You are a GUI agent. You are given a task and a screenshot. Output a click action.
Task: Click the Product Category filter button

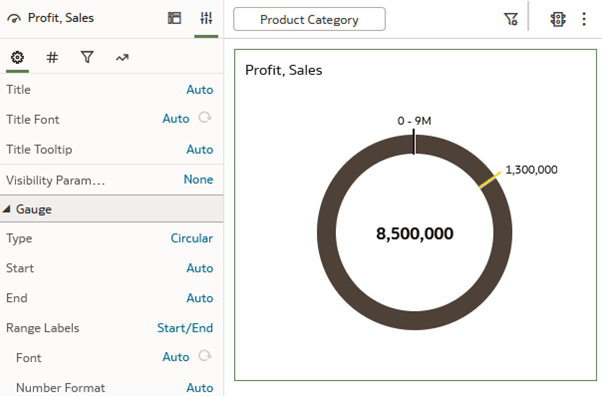[x=309, y=19]
